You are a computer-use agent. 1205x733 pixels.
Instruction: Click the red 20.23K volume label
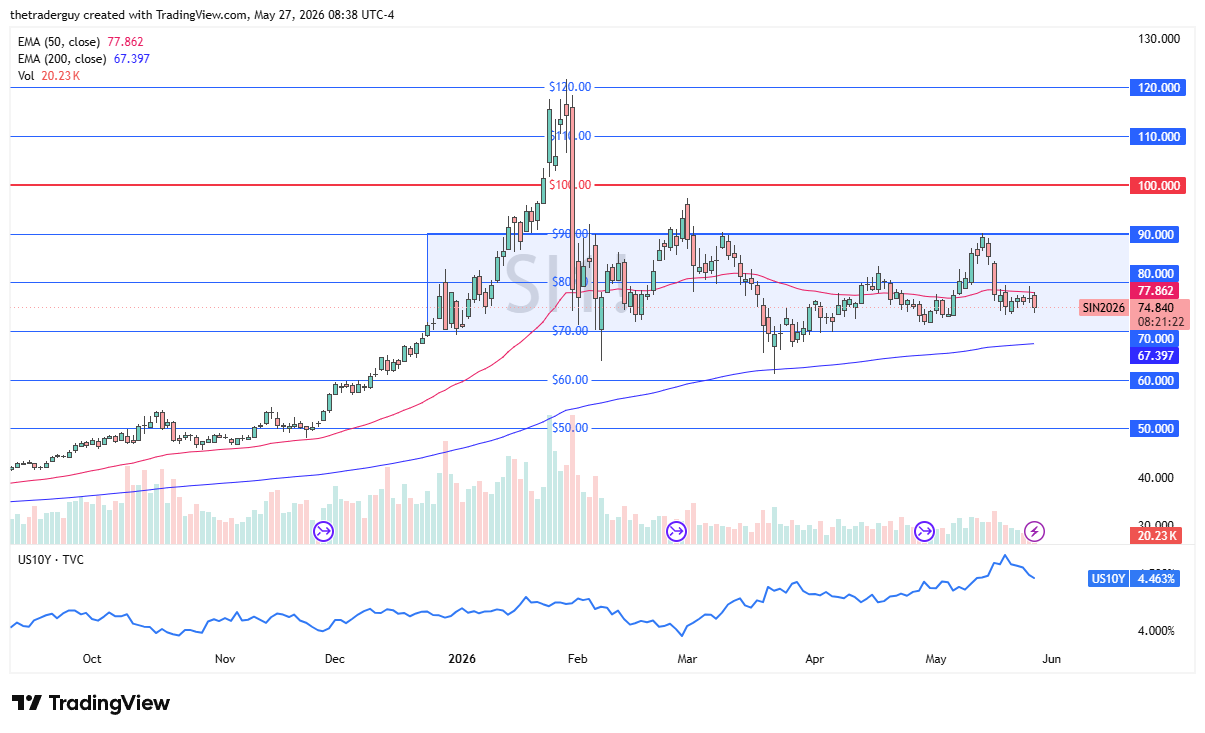(1156, 536)
